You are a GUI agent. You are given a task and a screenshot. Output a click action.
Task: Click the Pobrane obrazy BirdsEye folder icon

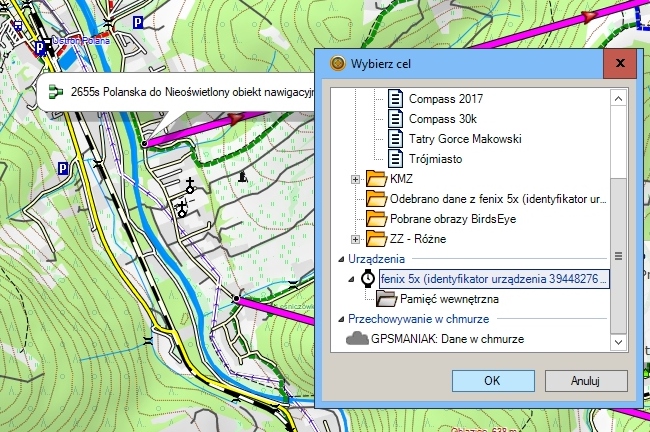click(376, 219)
